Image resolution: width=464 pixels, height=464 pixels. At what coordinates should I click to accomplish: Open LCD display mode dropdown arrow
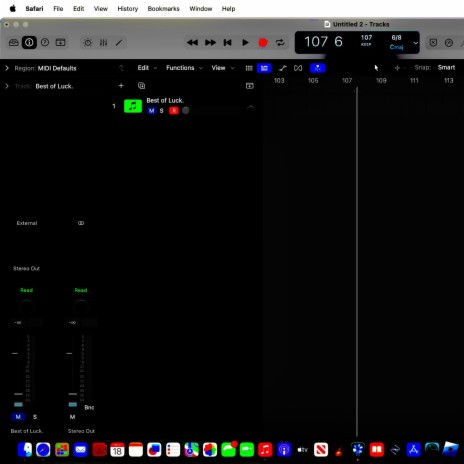point(415,43)
